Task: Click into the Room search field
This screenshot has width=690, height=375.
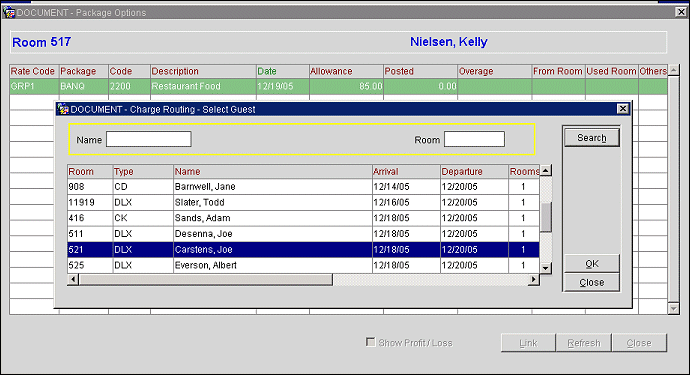Action: tap(474, 140)
